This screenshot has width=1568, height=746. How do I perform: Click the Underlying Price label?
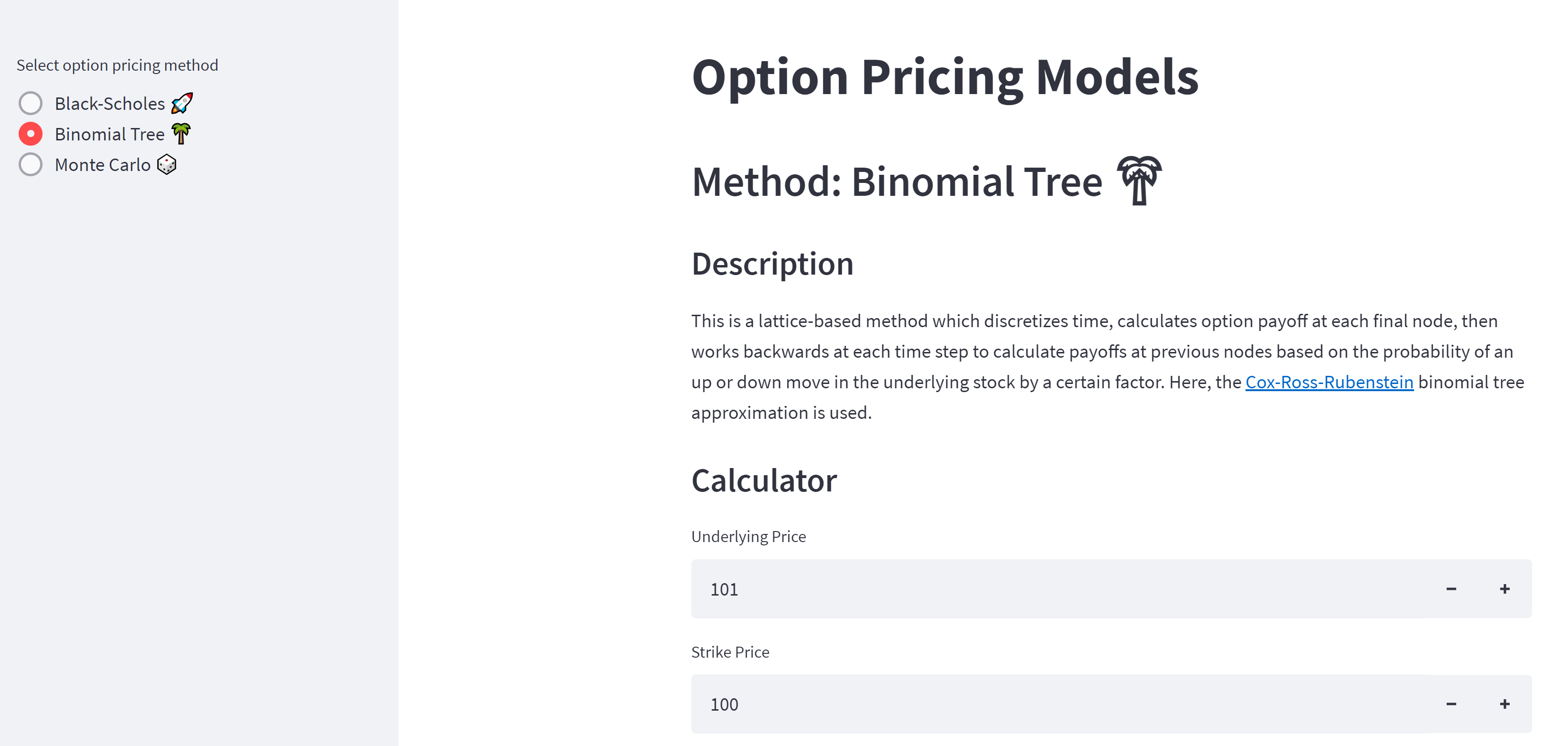point(748,536)
